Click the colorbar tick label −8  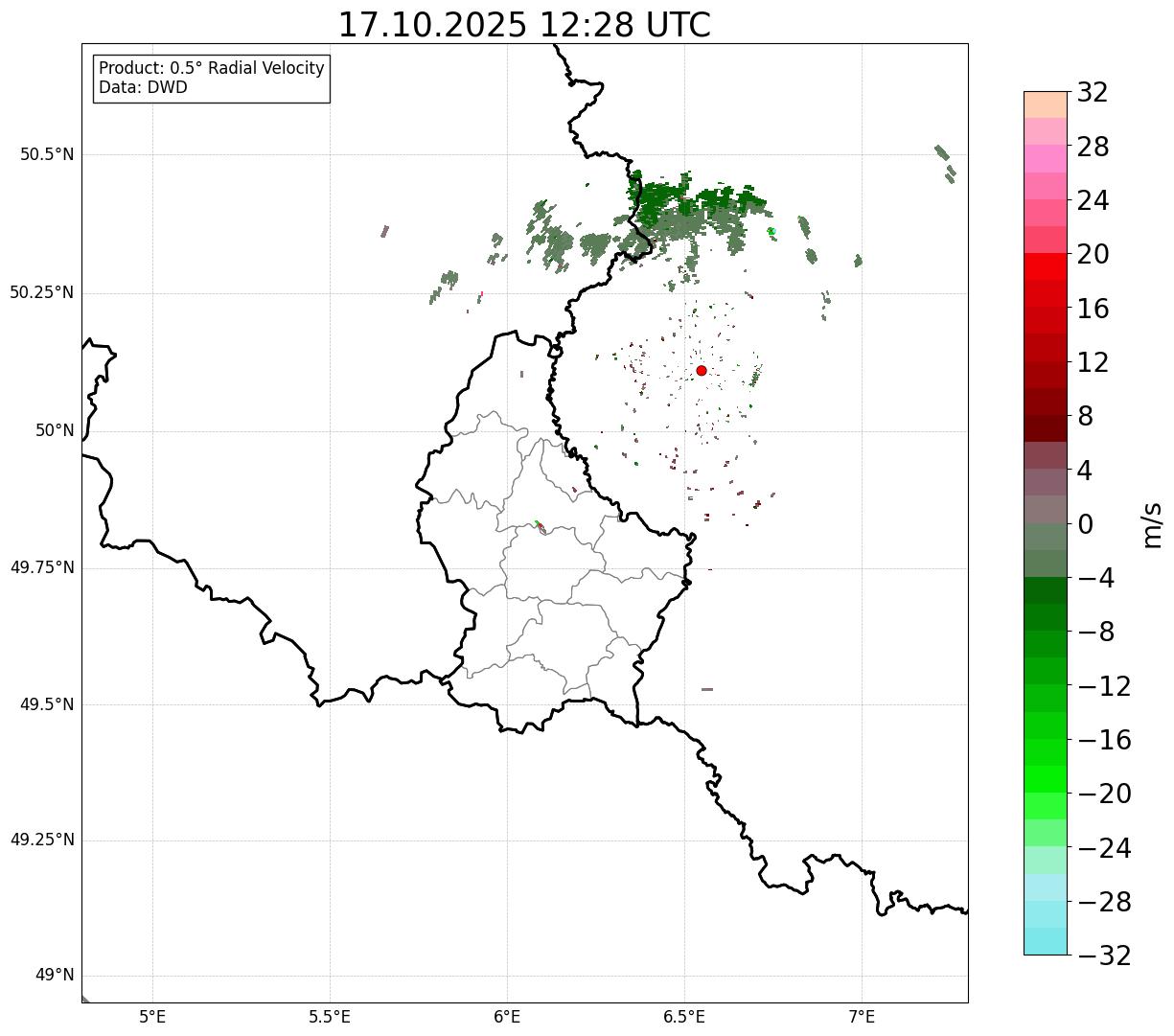pyautogui.click(x=1095, y=633)
